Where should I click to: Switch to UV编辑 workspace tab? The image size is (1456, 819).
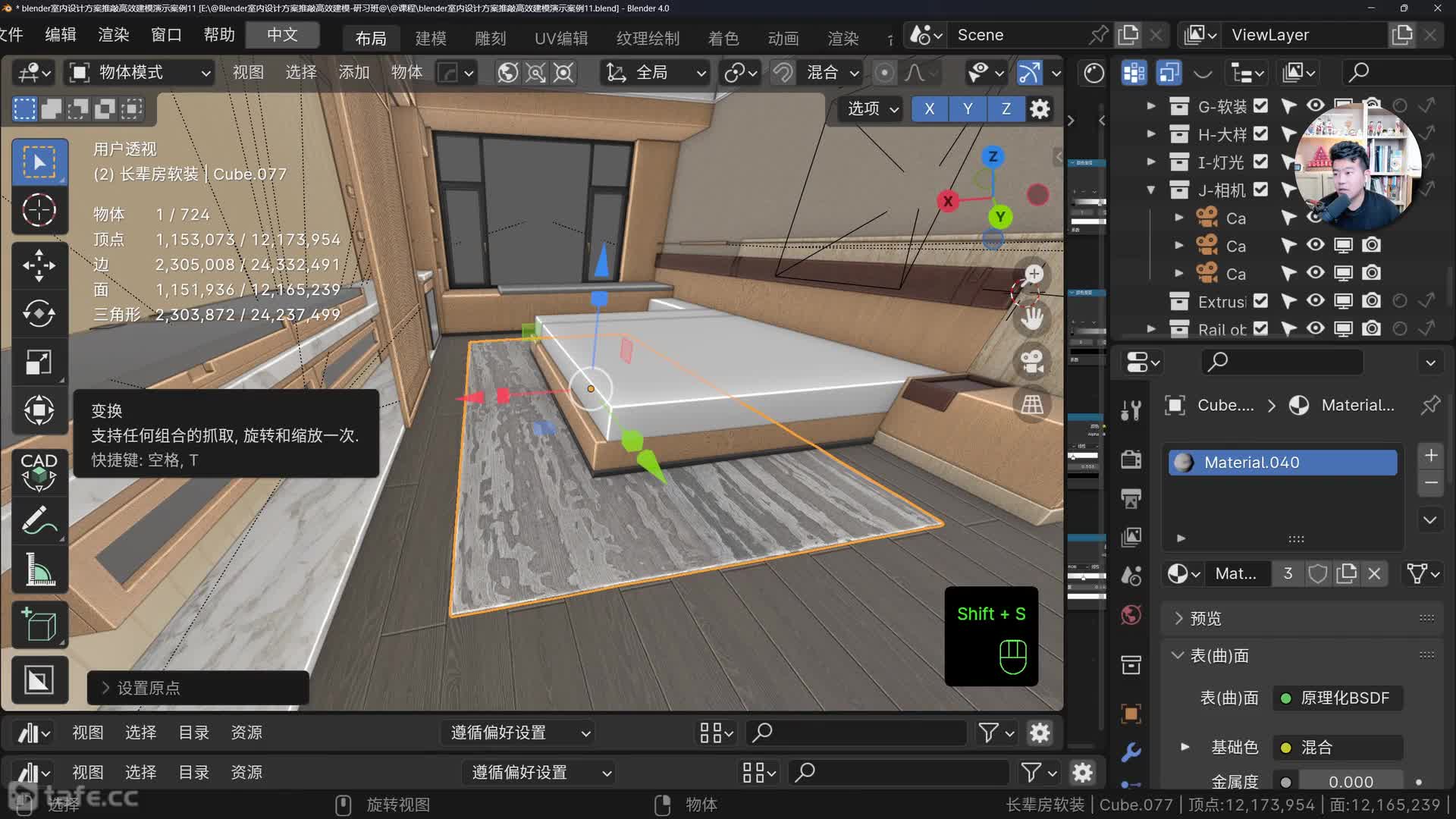(560, 38)
